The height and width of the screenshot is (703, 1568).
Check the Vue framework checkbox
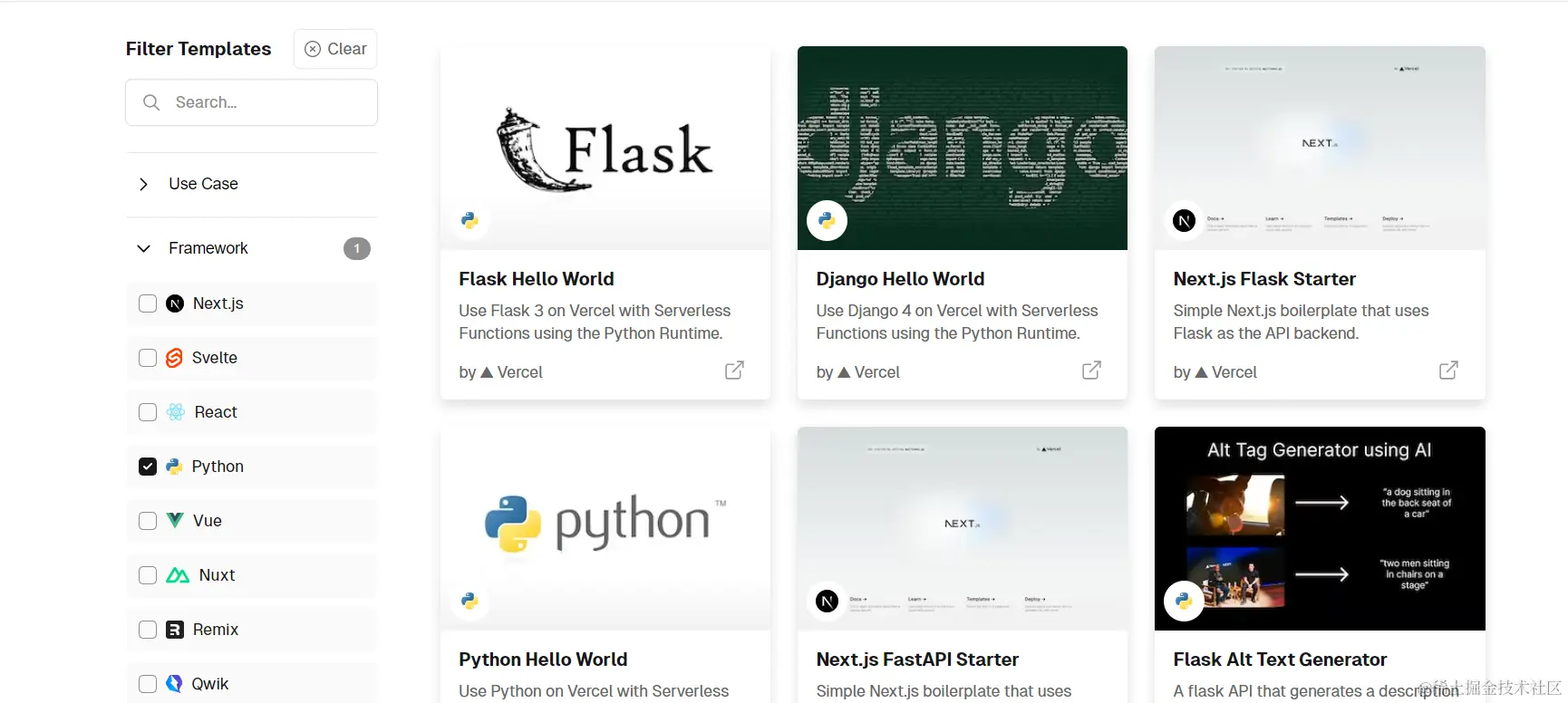pyautogui.click(x=148, y=521)
